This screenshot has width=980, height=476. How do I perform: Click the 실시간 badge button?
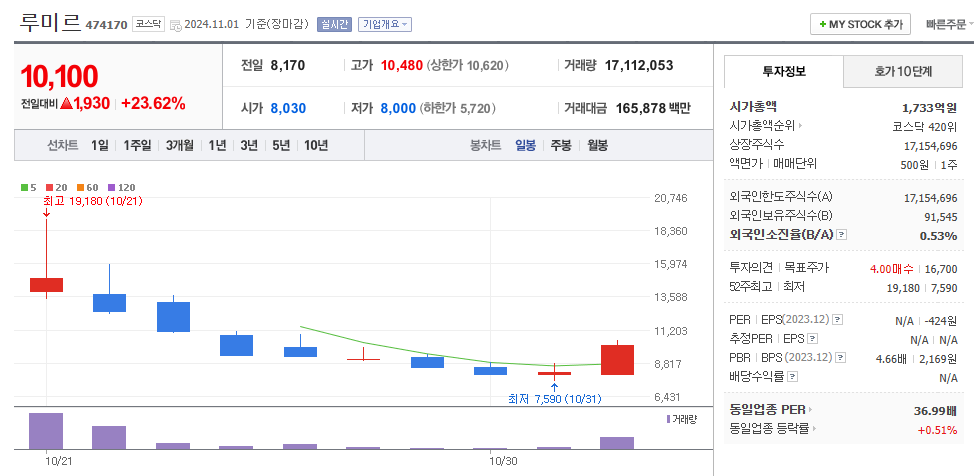(x=334, y=25)
